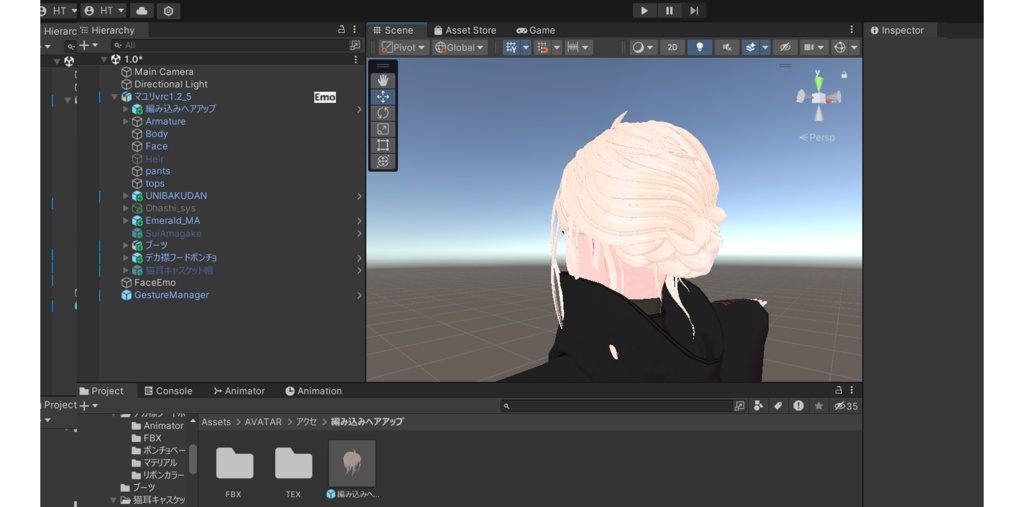
Task: Open the gizmos dropdown arrow
Action: (x=854, y=47)
